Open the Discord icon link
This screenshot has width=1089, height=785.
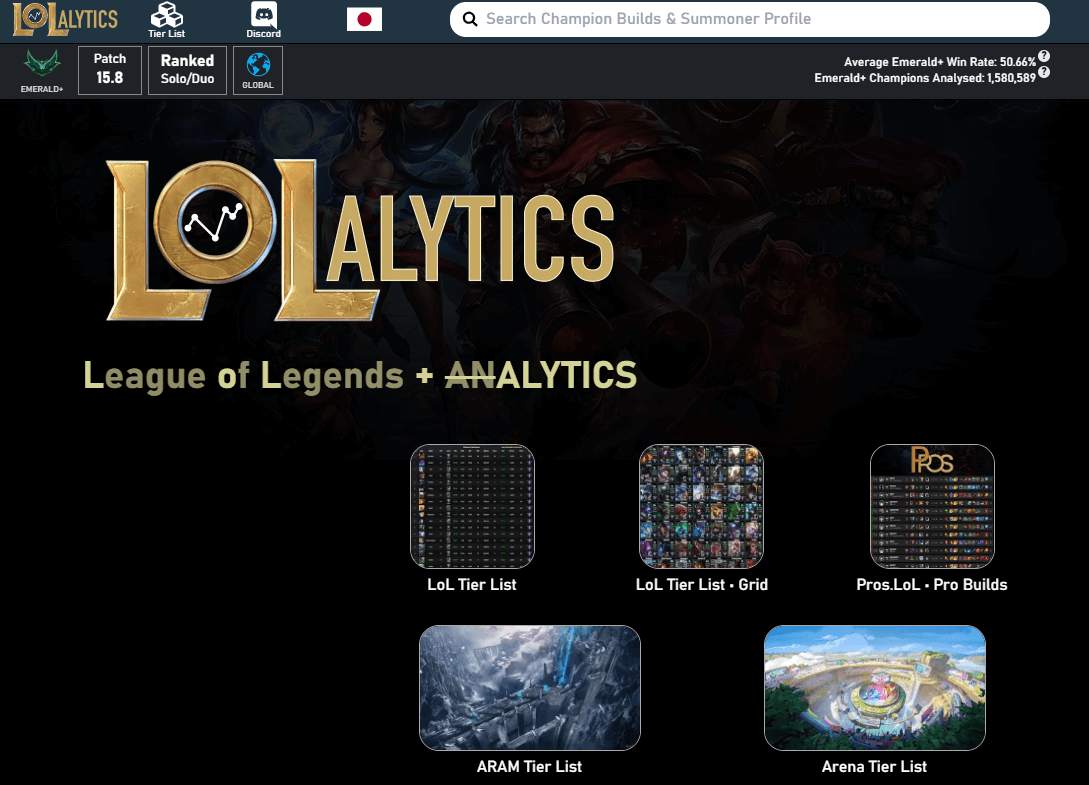(x=263, y=19)
